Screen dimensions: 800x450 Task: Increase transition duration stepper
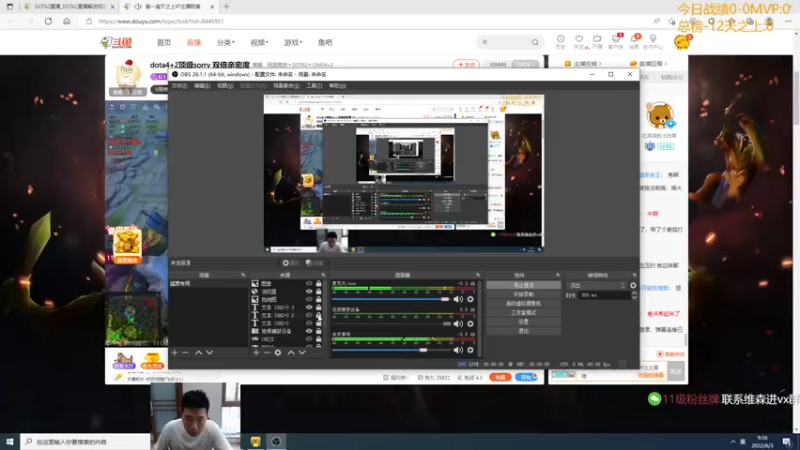pyautogui.click(x=634, y=293)
